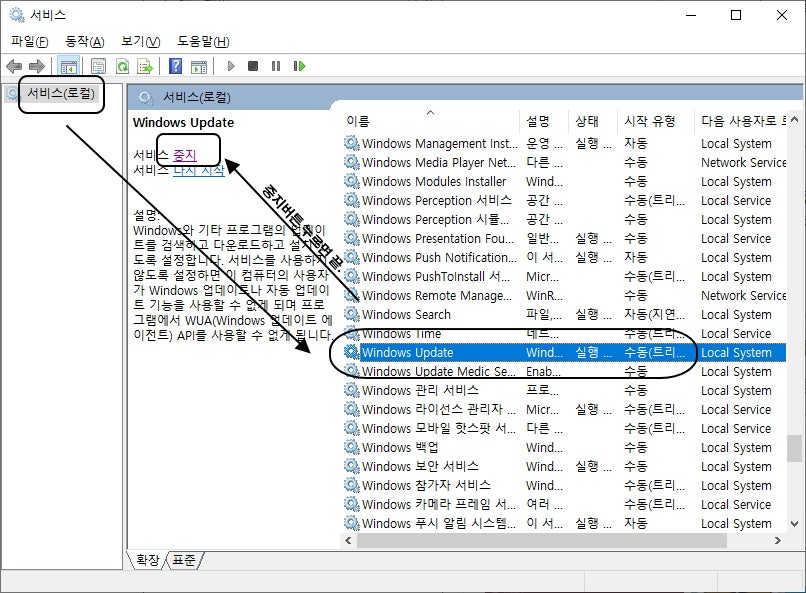Image resolution: width=806 pixels, height=593 pixels.
Task: Select Windows 모바일 핫스팟 서... row
Action: coord(564,429)
